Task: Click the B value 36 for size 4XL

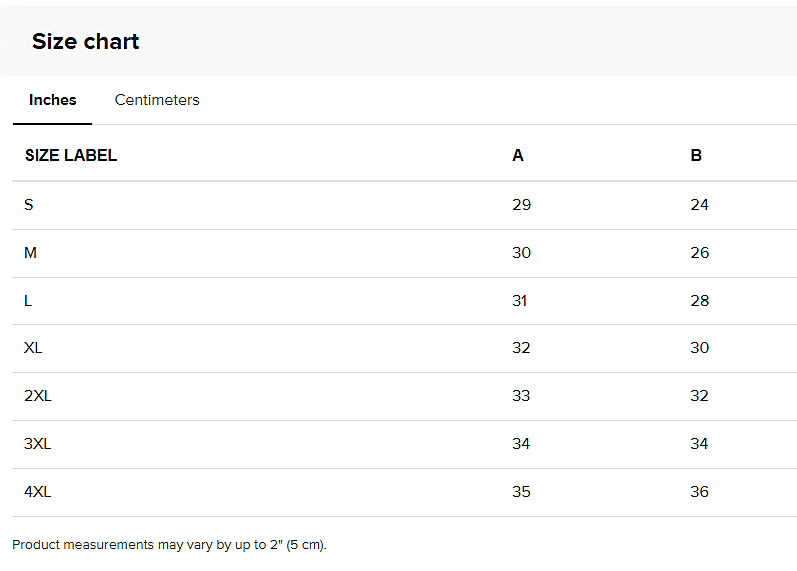Action: click(x=699, y=492)
